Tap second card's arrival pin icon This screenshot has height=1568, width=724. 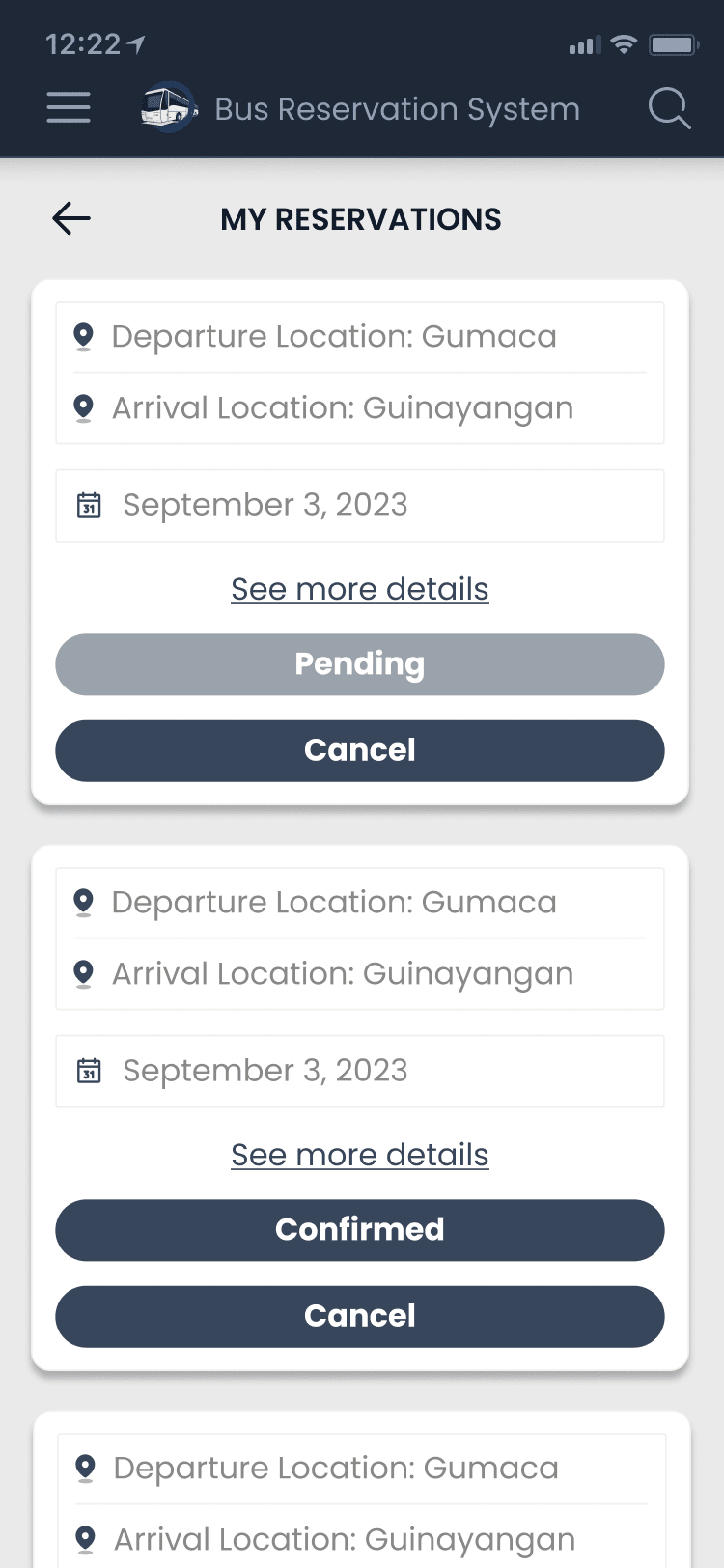click(x=84, y=974)
